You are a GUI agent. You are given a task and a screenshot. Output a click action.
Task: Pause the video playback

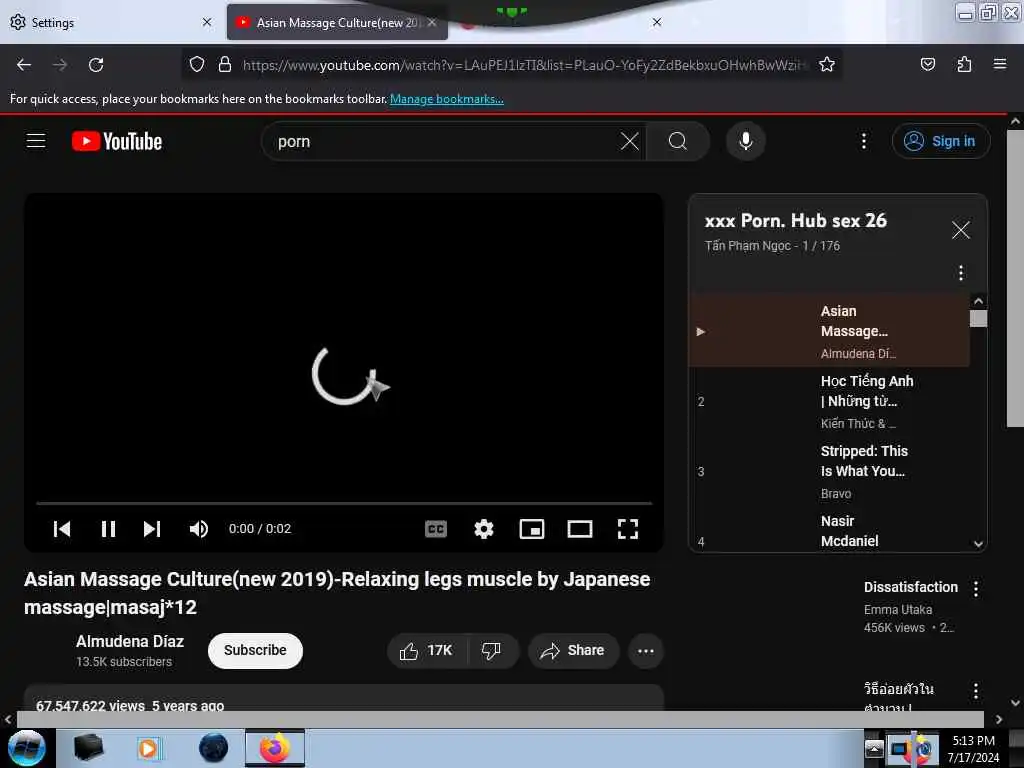[108, 528]
